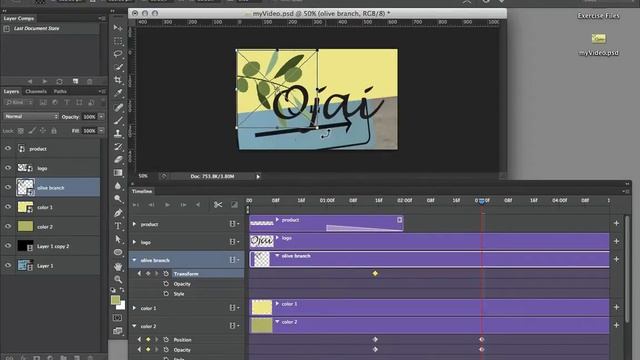Screen dimensions: 640x360
Task: Toggle color 2 Position stopwatch
Action: pos(166,340)
